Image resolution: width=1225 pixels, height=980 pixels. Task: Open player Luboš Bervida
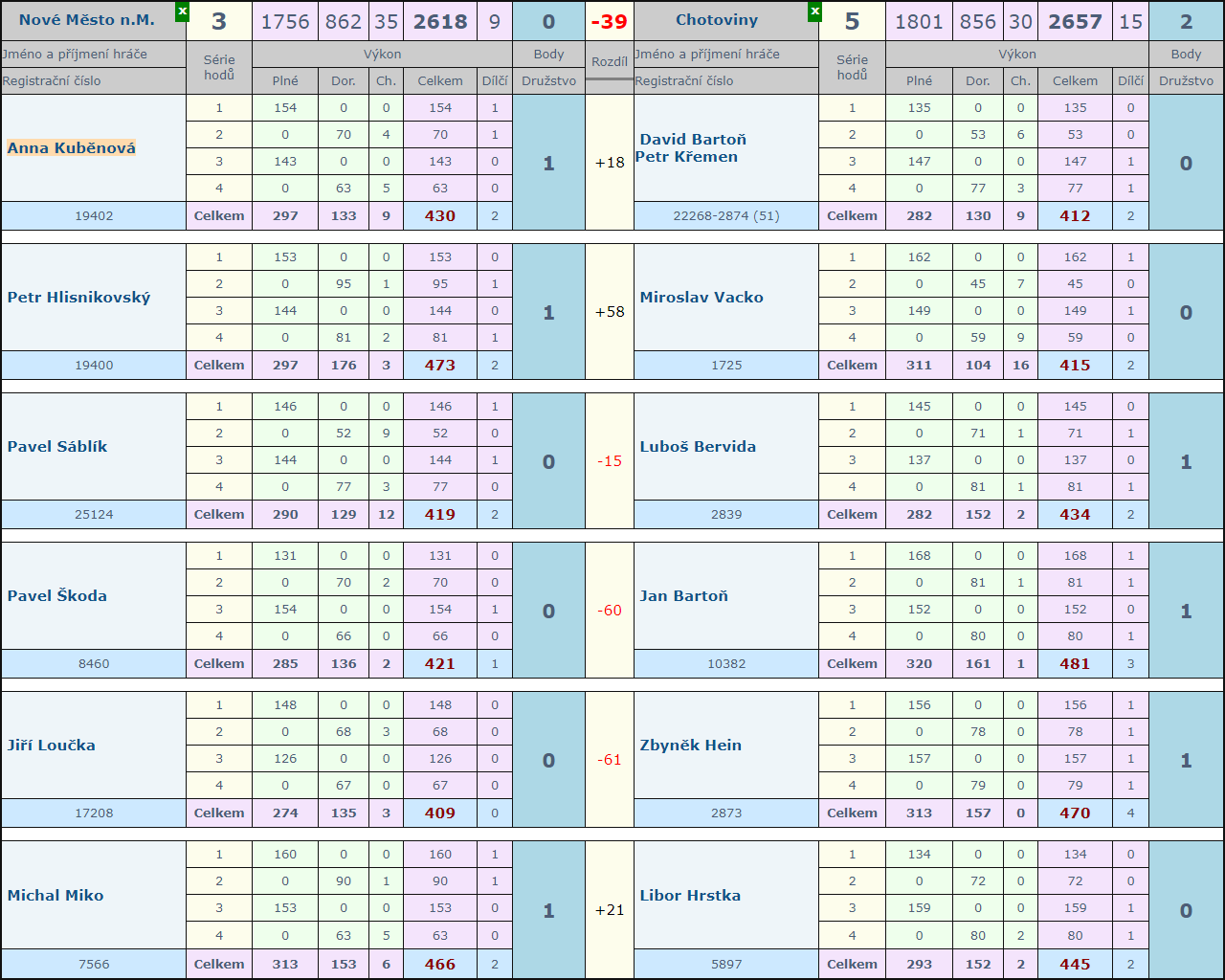[698, 447]
